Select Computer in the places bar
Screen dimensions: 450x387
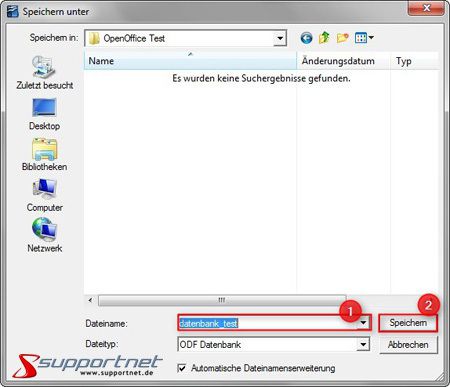tap(44, 195)
